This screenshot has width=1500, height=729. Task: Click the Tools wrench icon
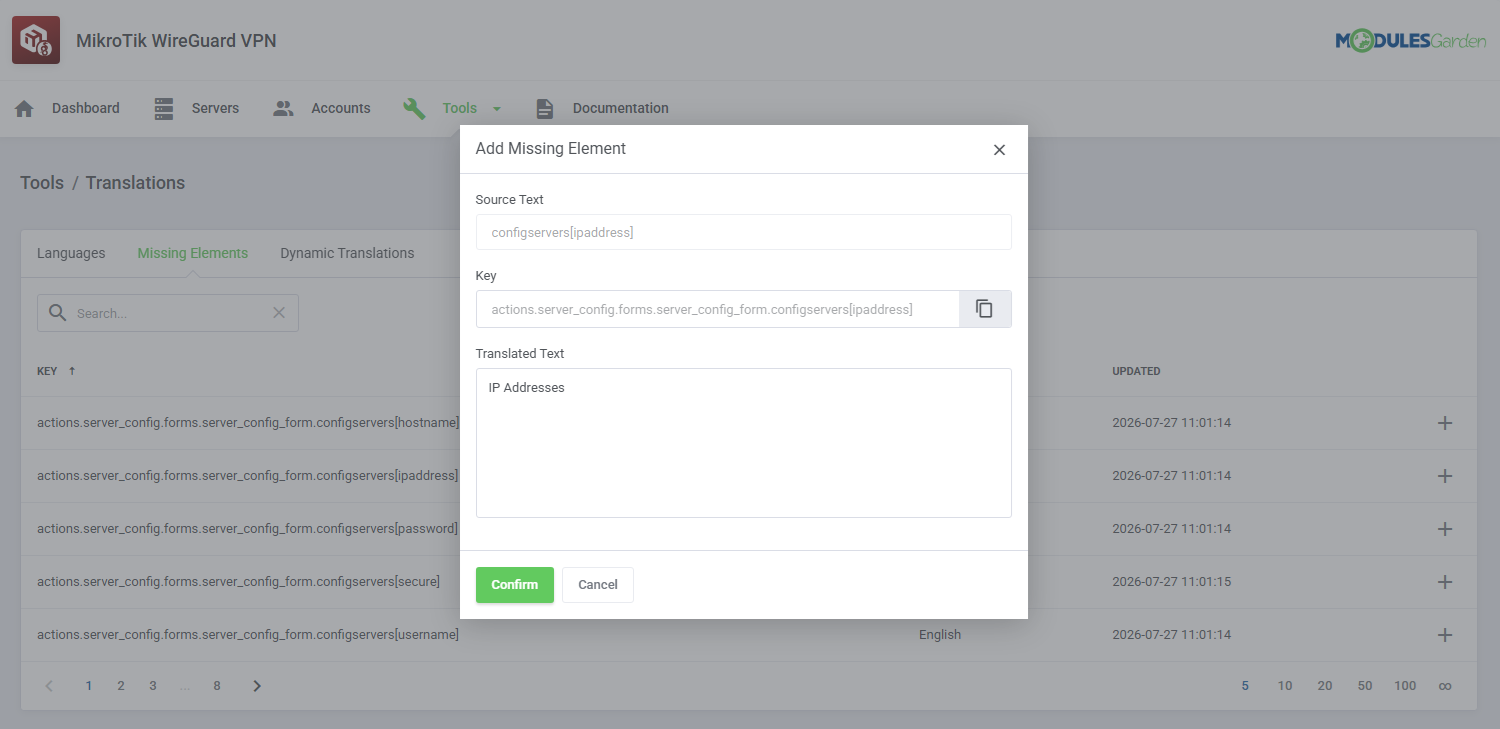coord(414,108)
